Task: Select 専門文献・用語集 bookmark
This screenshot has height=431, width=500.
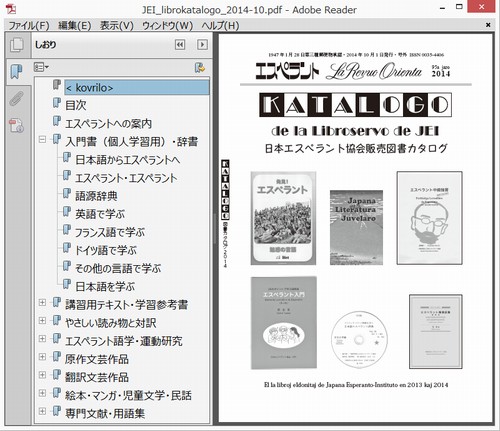Action: click(105, 413)
